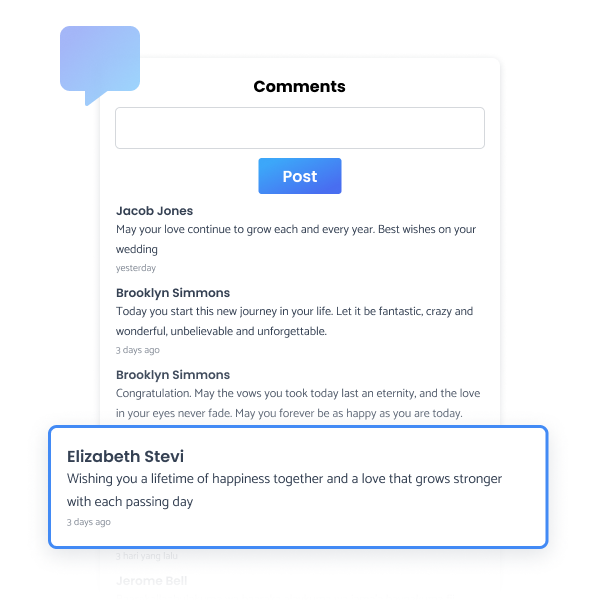The height and width of the screenshot is (600, 600).
Task: Click the "Wishing you a lifetime" comment line
Action: click(284, 479)
